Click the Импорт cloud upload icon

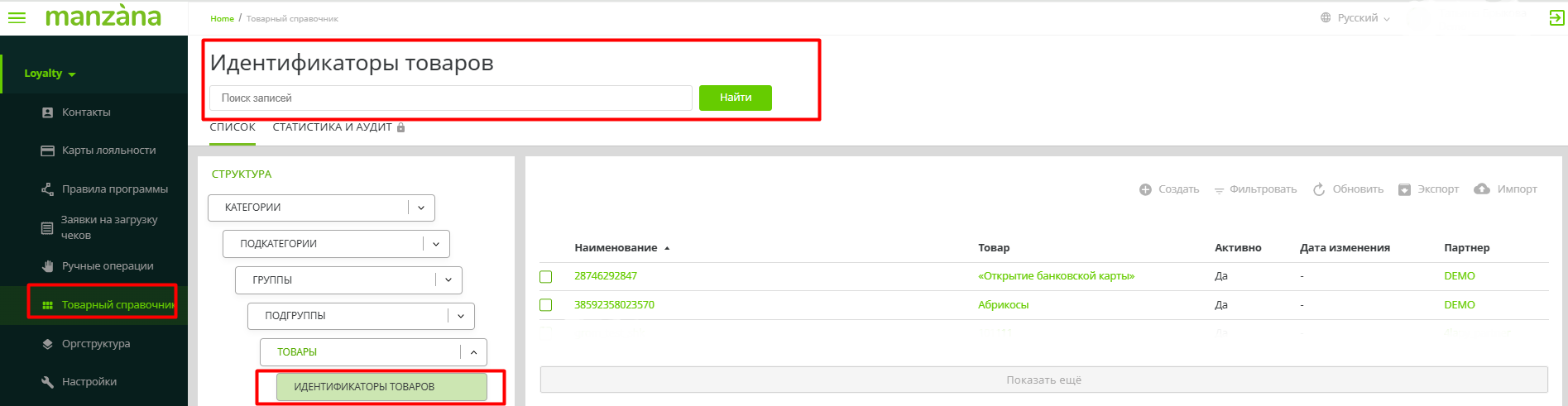(x=1482, y=189)
